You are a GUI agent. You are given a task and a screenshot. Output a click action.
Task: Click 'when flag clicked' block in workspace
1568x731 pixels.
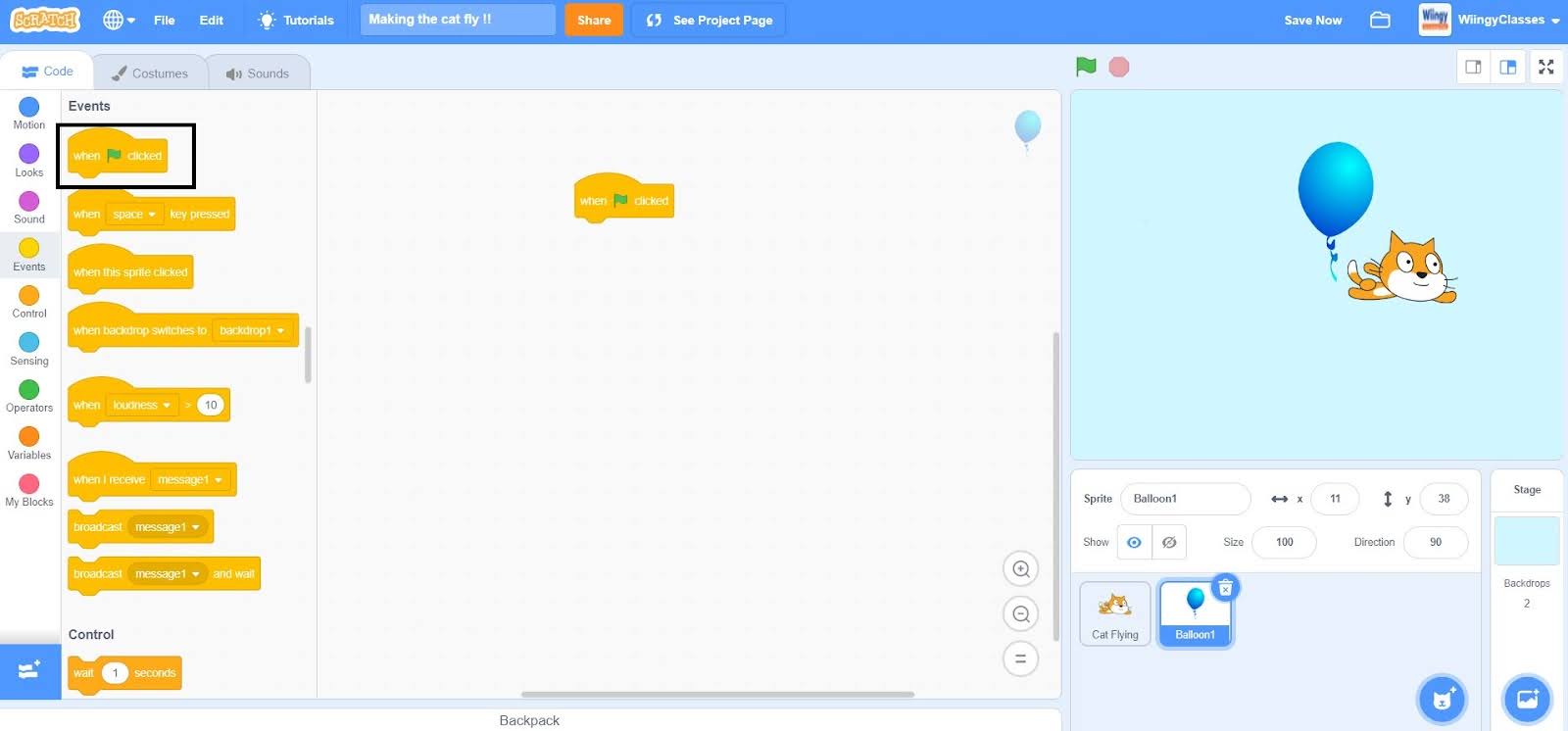pos(623,199)
